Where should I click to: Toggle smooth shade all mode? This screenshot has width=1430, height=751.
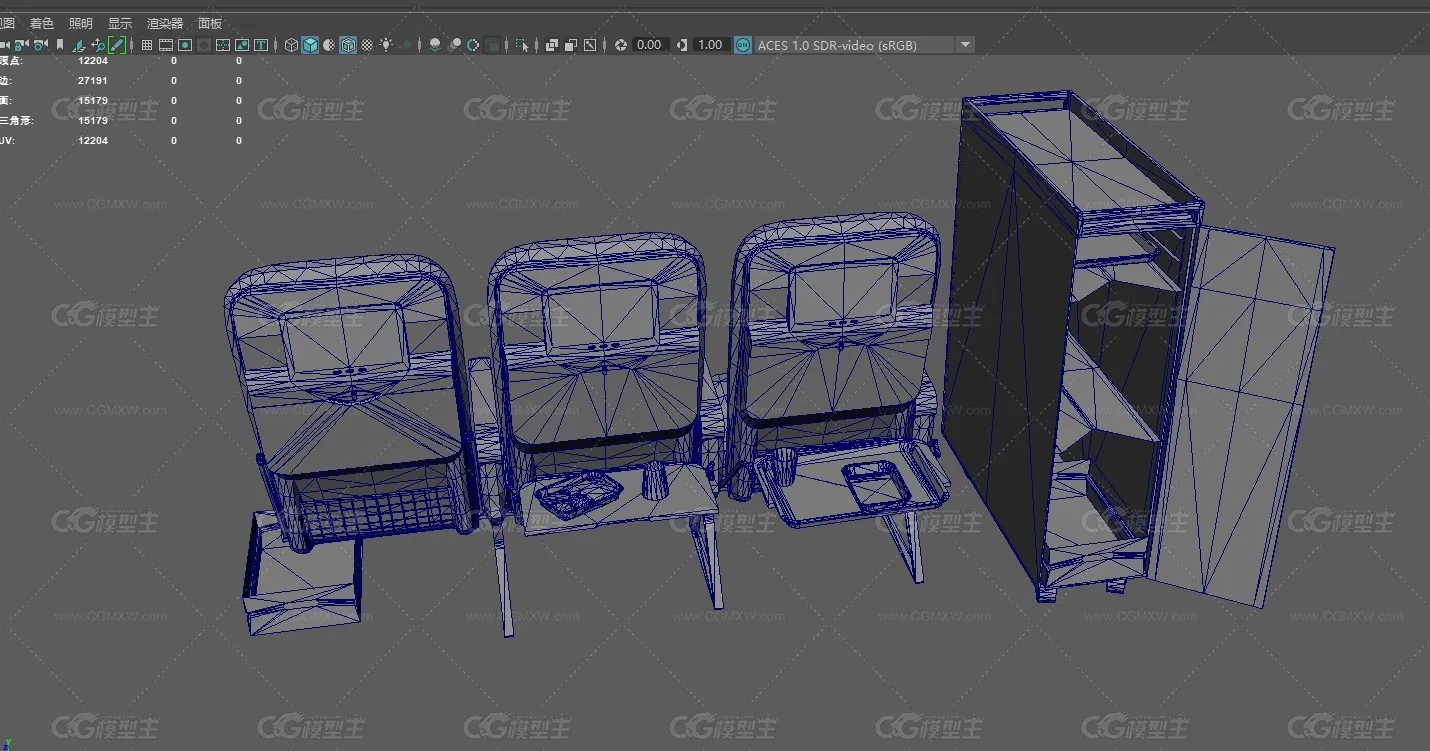[310, 45]
